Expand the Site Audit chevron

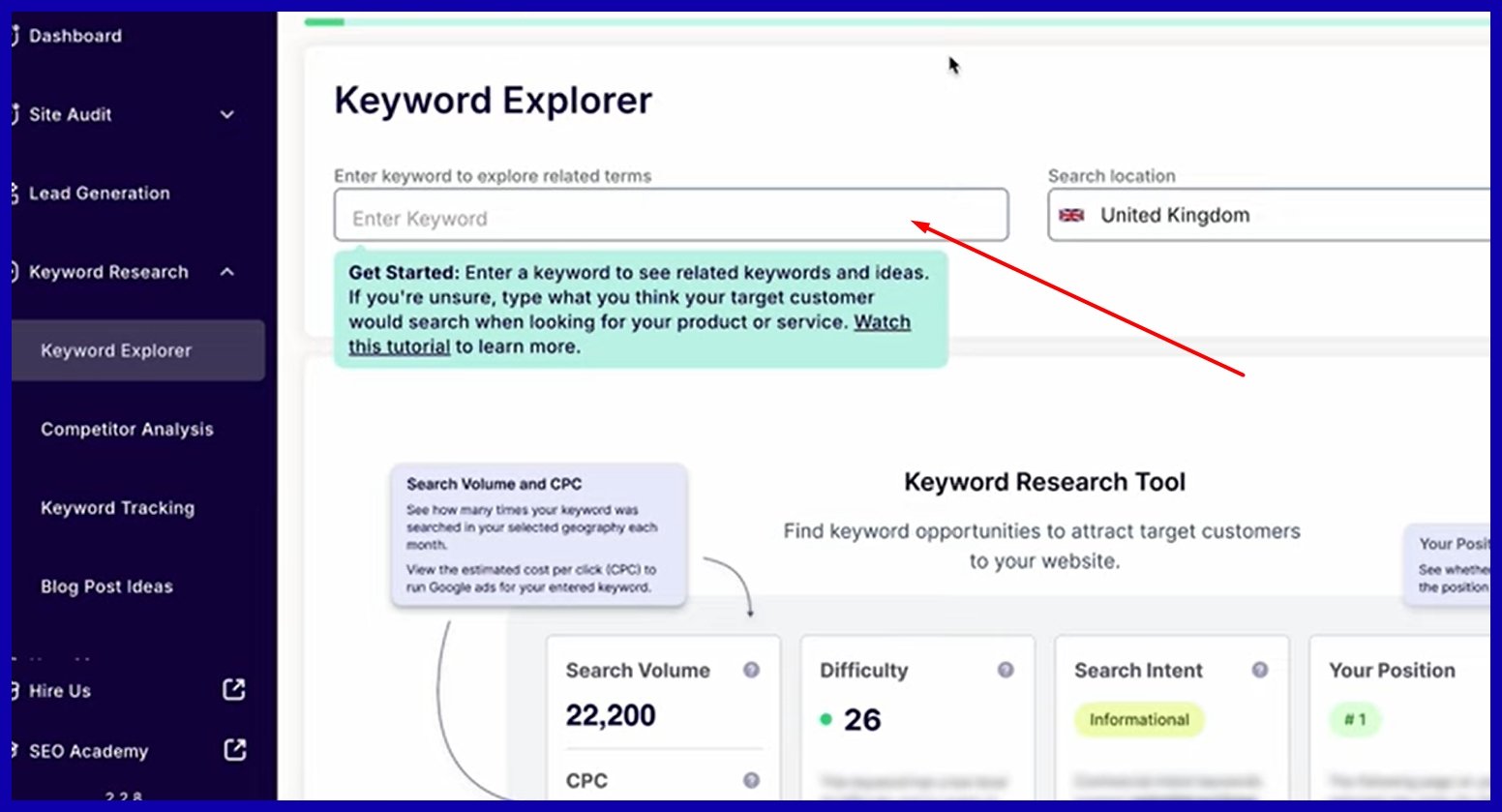(227, 114)
